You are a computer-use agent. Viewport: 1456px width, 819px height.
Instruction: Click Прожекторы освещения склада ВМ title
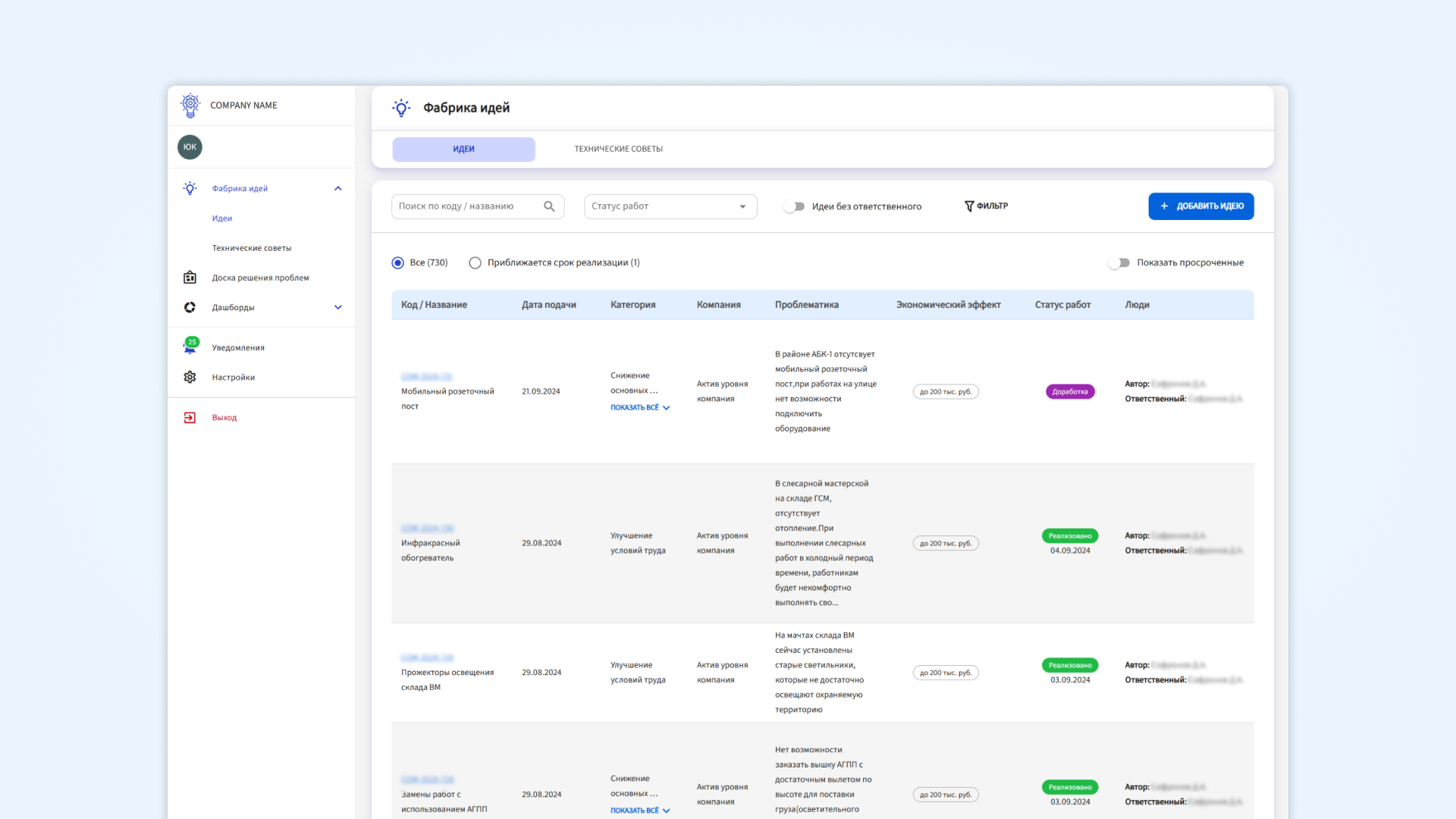(447, 679)
